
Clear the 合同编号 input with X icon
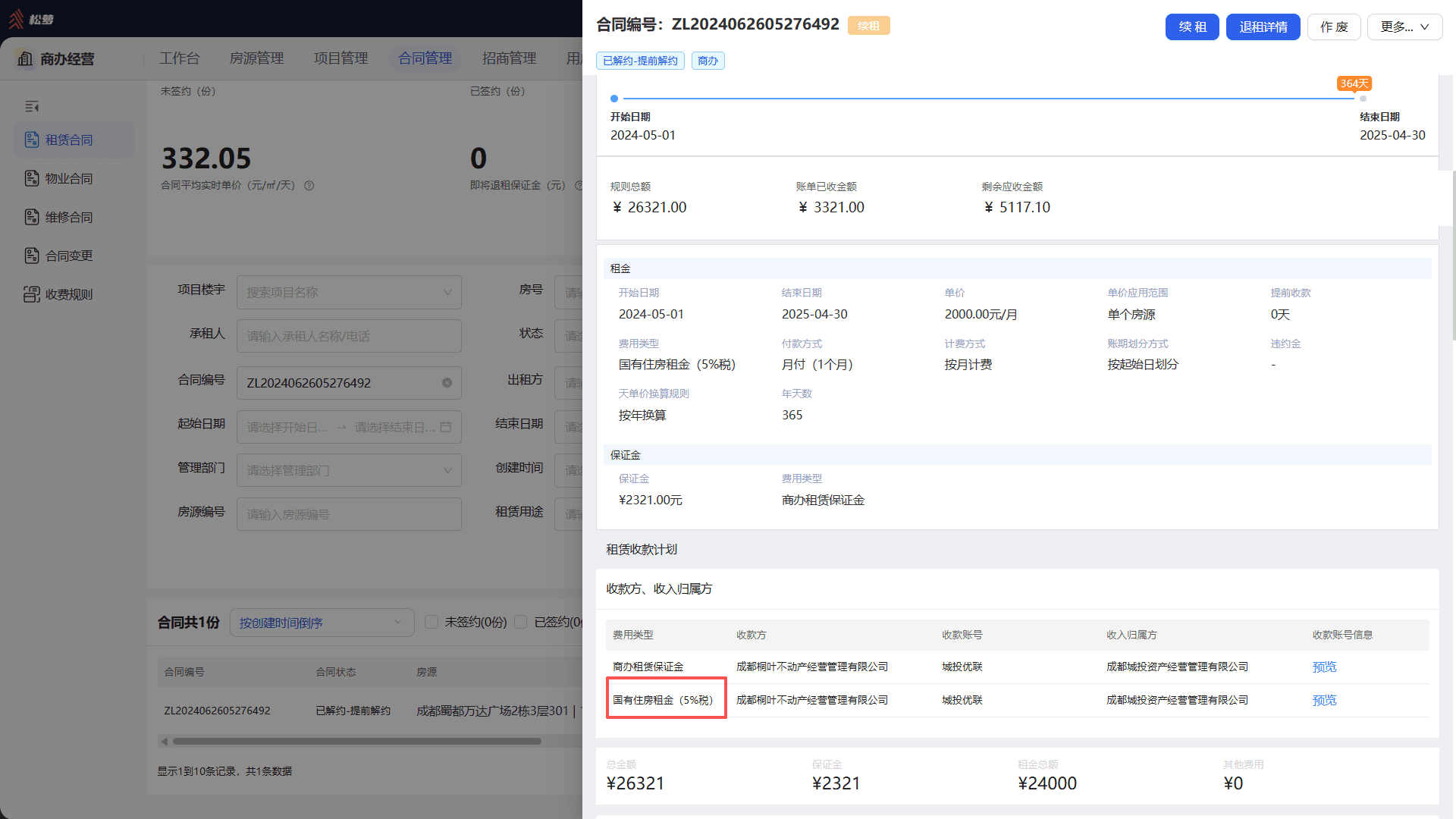(x=447, y=383)
